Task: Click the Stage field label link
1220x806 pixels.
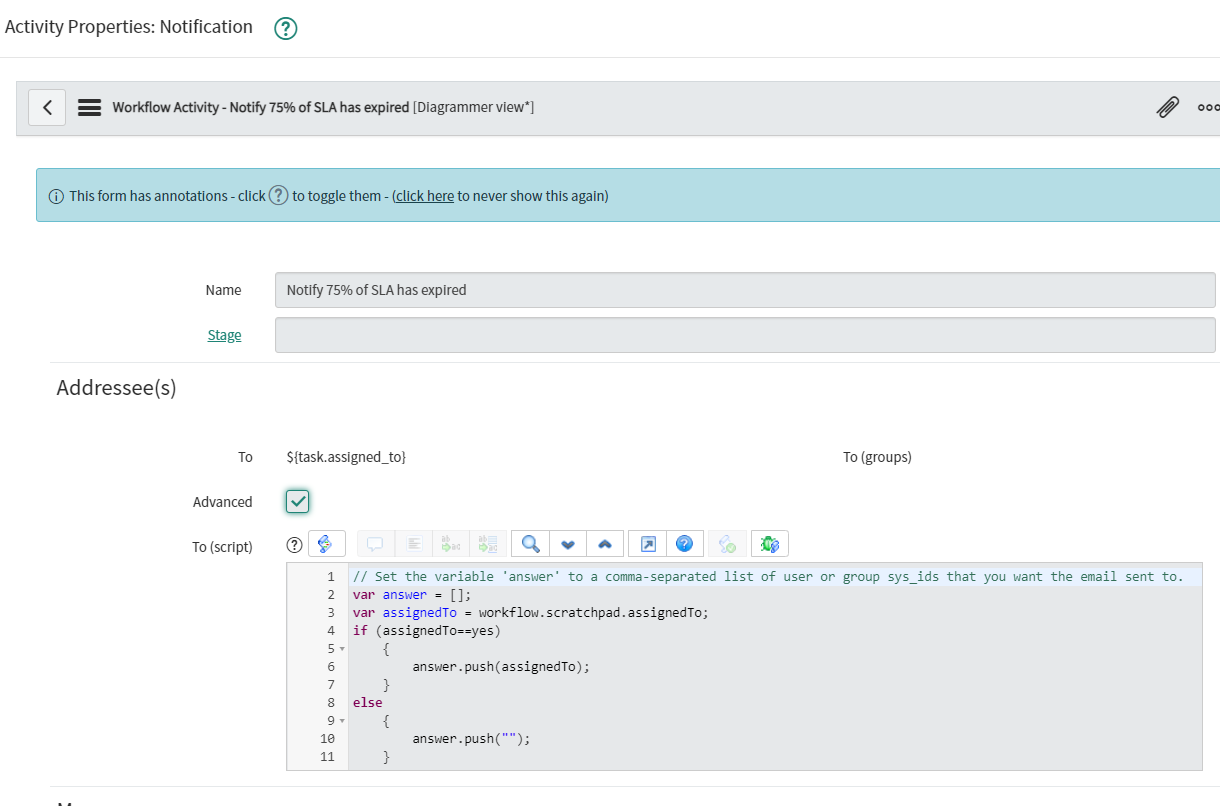Action: 224,334
